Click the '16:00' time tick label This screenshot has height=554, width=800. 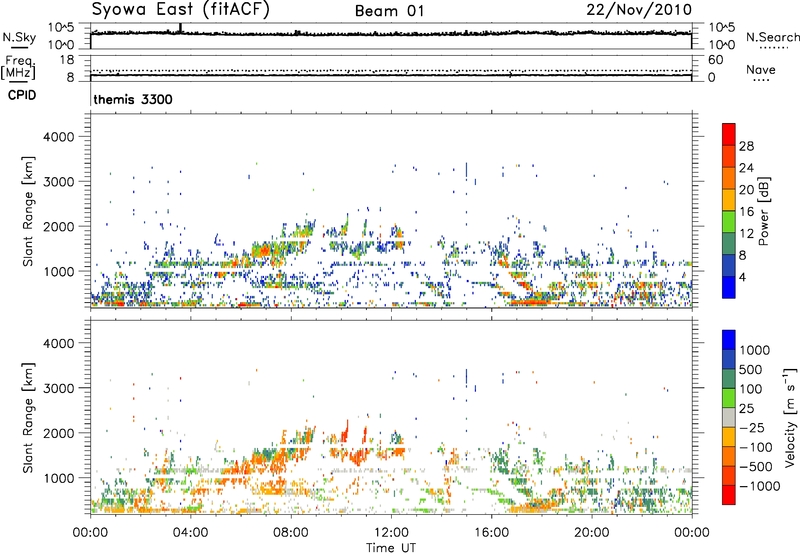(x=491, y=533)
